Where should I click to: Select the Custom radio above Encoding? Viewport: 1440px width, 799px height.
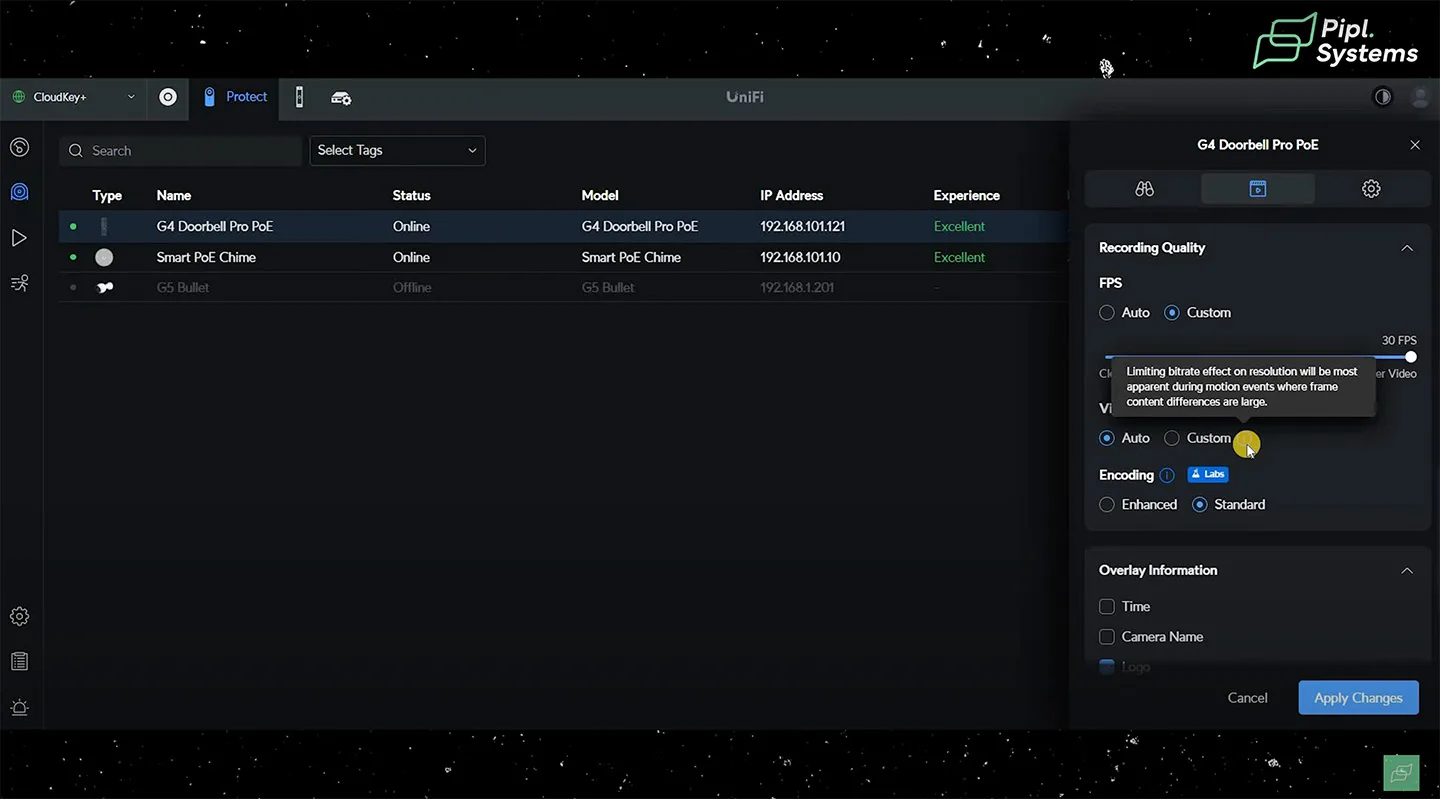pos(1172,438)
